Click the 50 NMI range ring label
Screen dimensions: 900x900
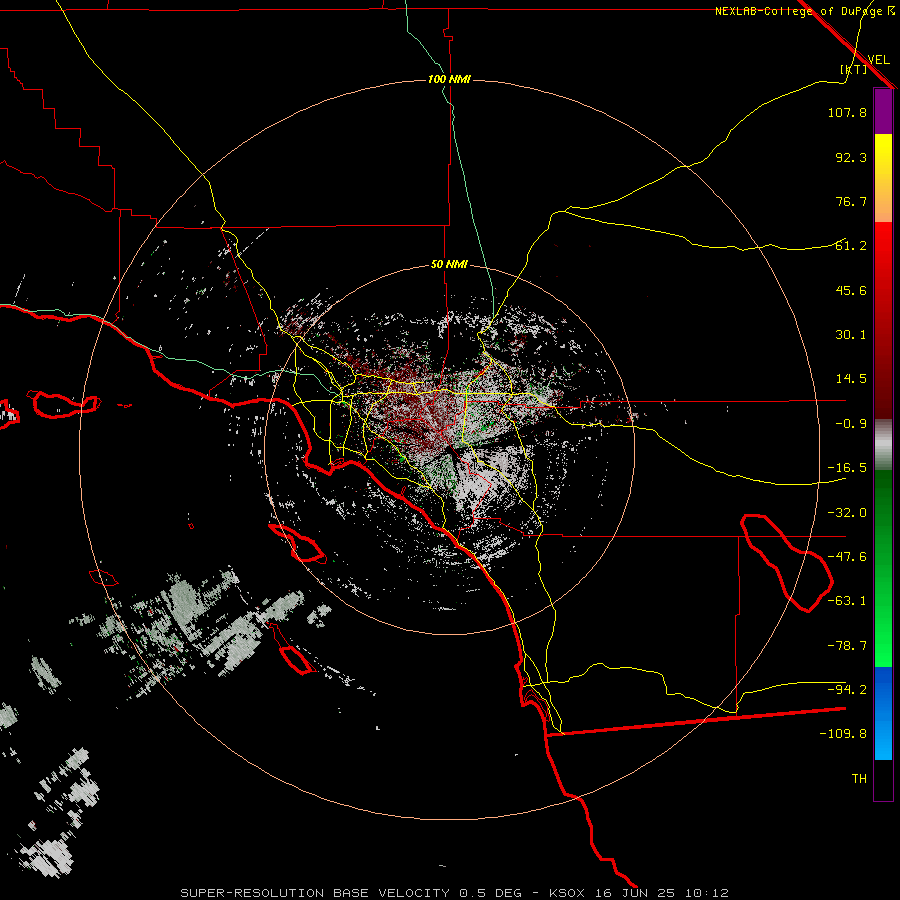449,265
